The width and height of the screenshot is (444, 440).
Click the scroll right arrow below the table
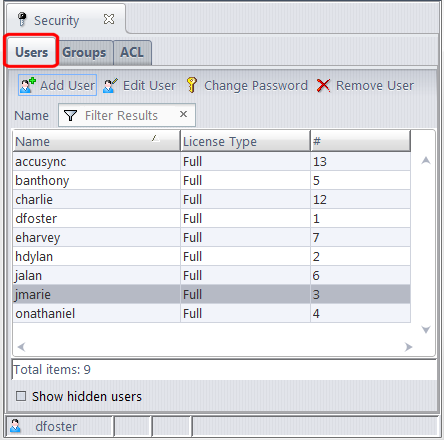tap(408, 347)
